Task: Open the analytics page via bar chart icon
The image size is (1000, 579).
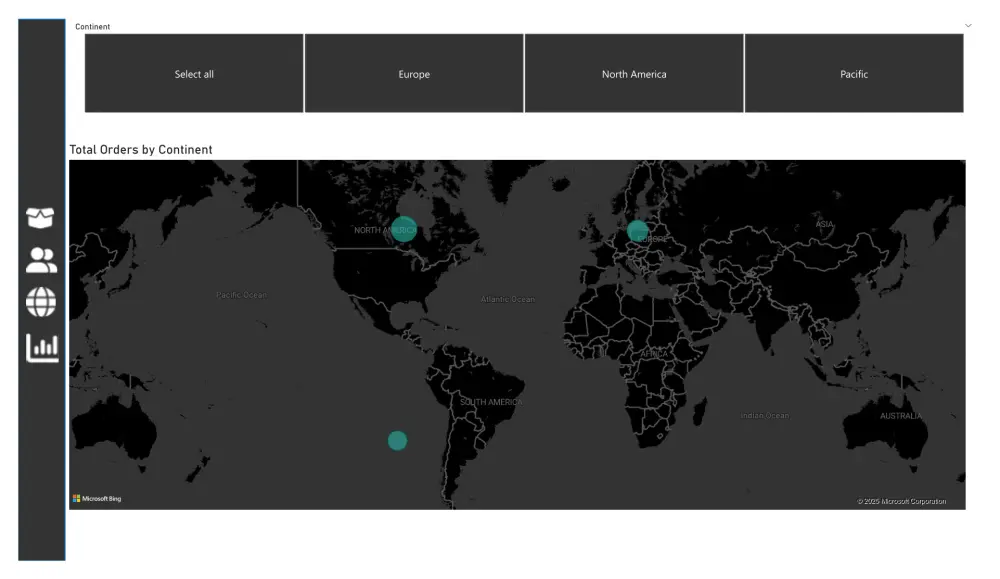Action: 41,347
